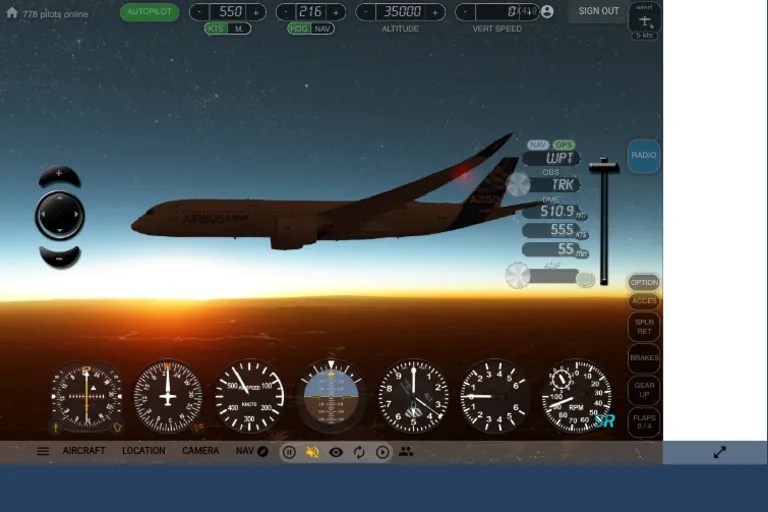Click the WPT waypoint display

click(552, 158)
